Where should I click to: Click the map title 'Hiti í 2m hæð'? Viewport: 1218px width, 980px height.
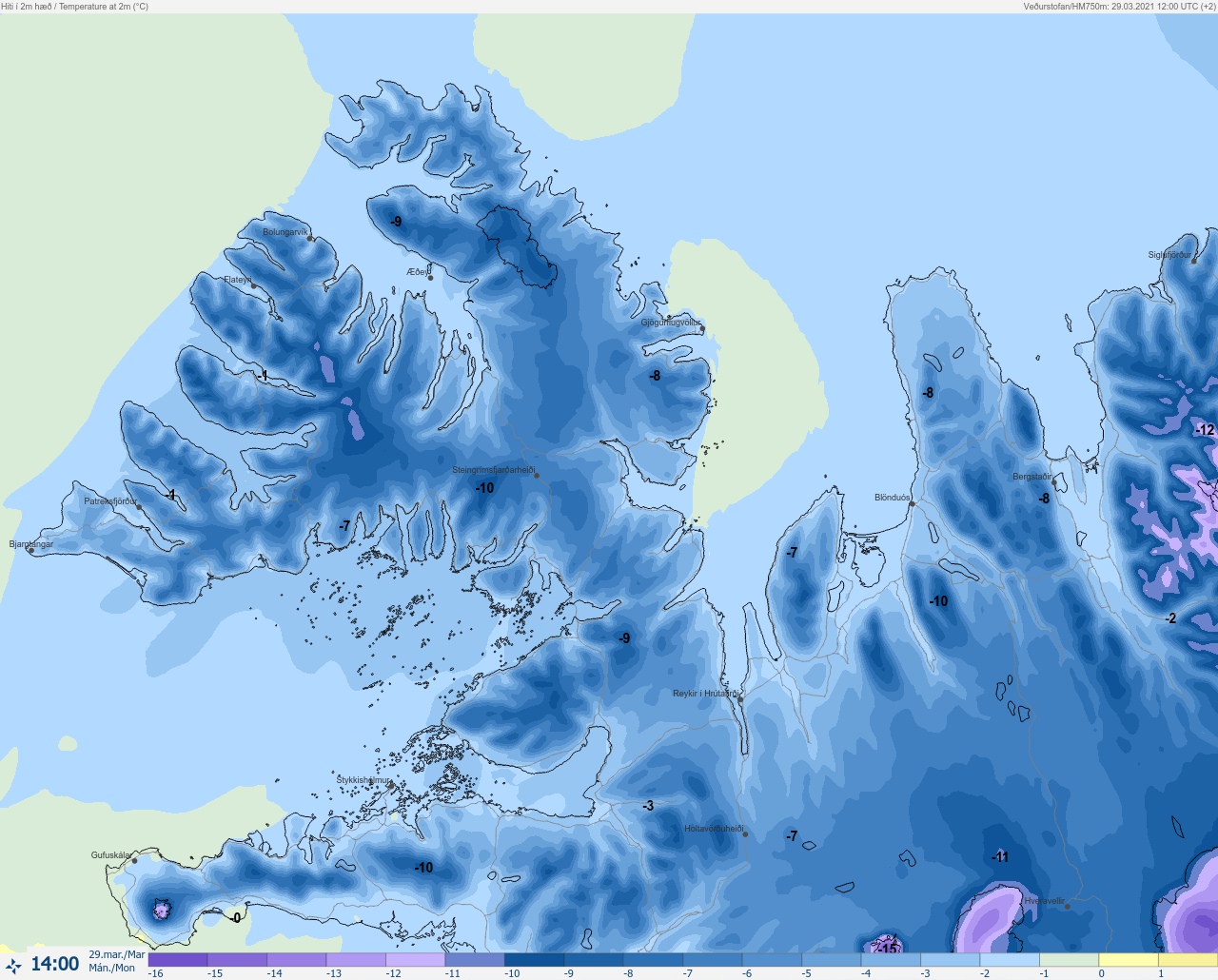[27, 7]
